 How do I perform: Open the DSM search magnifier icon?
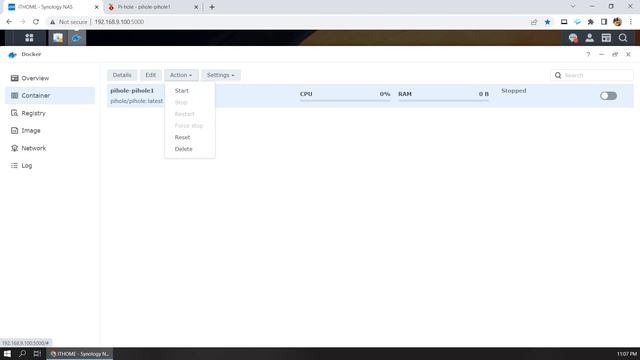[623, 38]
